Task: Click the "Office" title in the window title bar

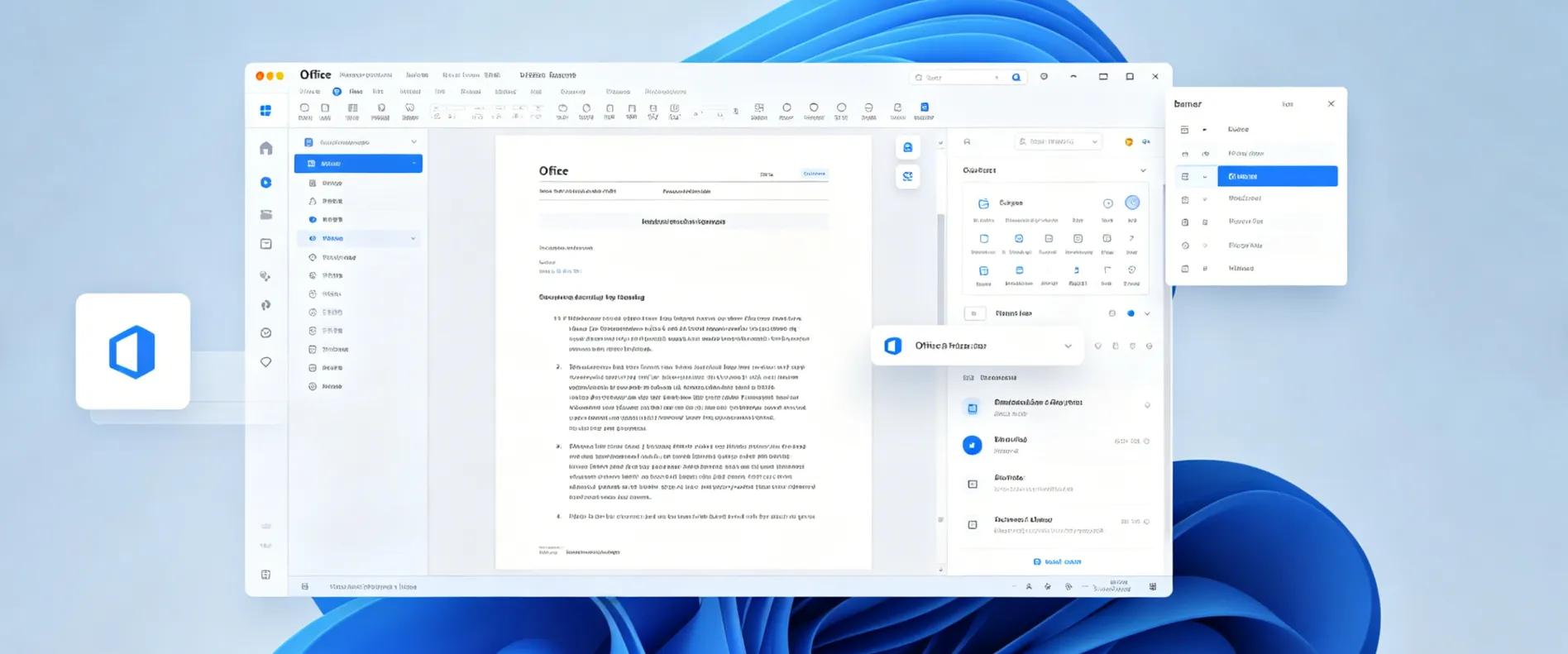Action: (x=315, y=75)
